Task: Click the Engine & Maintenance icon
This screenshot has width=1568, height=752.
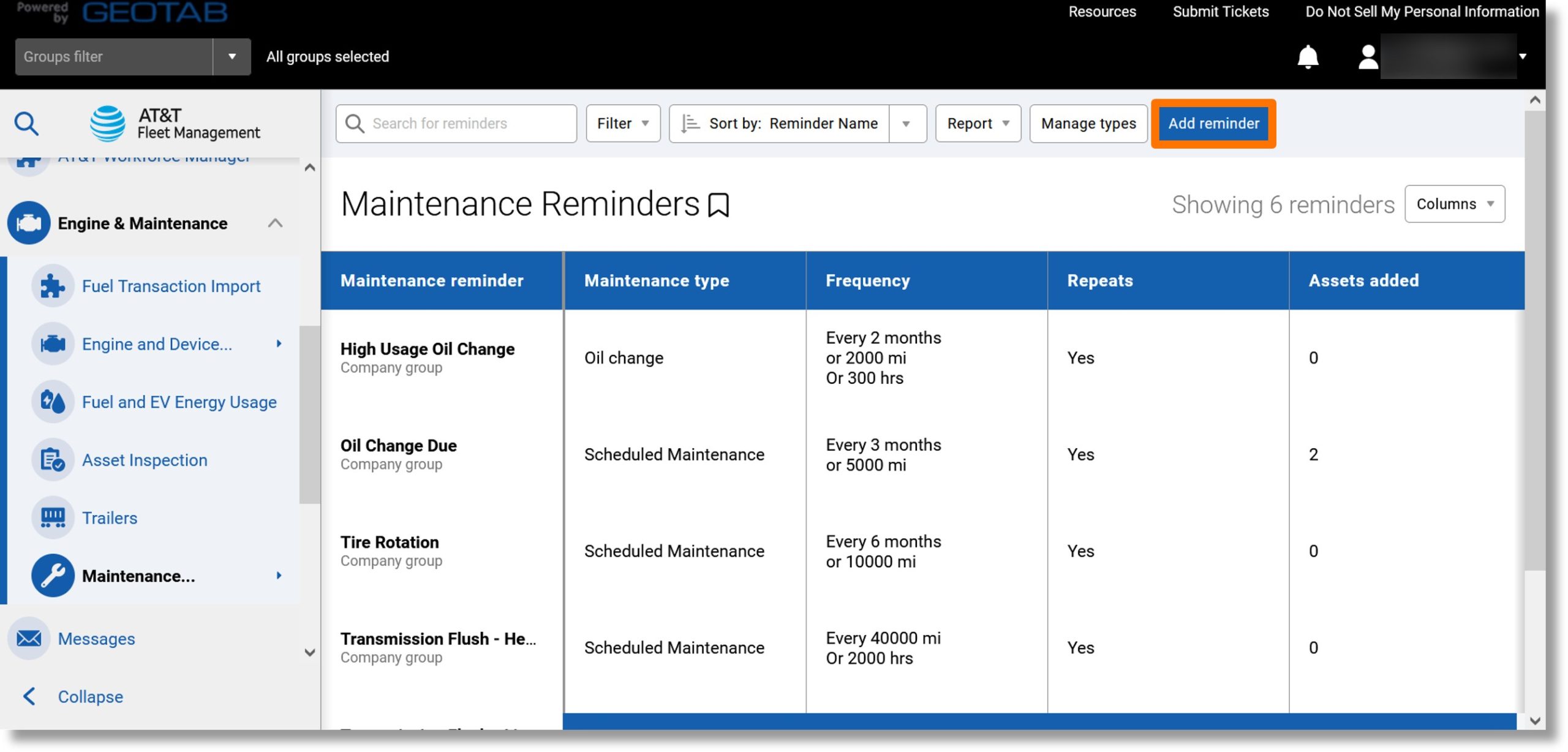Action: (x=29, y=222)
